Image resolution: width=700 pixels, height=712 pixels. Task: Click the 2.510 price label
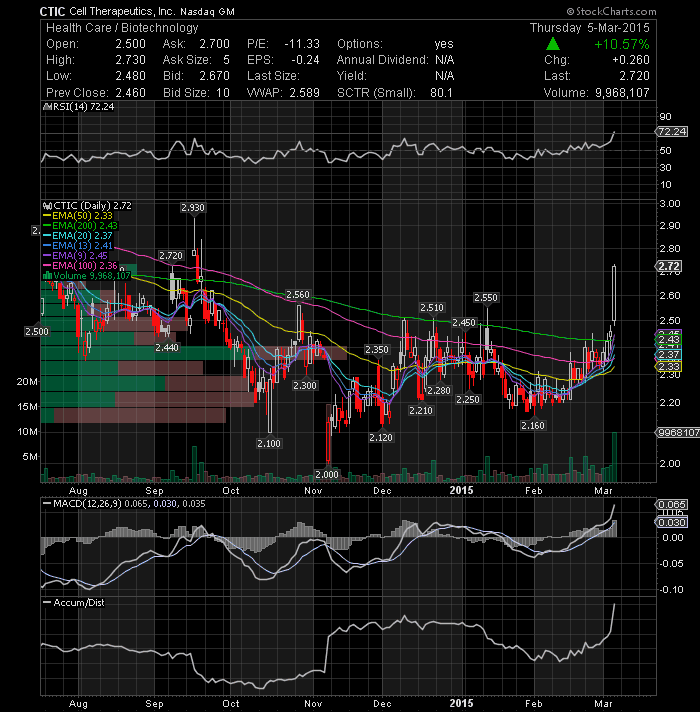(432, 307)
